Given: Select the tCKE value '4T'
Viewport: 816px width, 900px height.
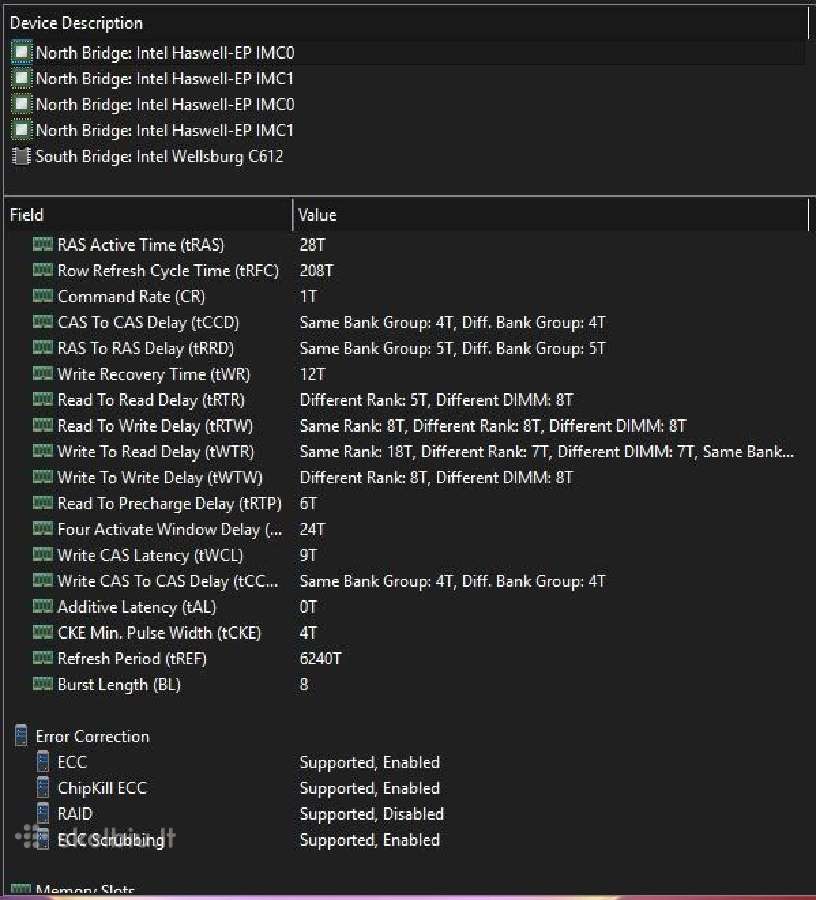Looking at the screenshot, I should (308, 633).
